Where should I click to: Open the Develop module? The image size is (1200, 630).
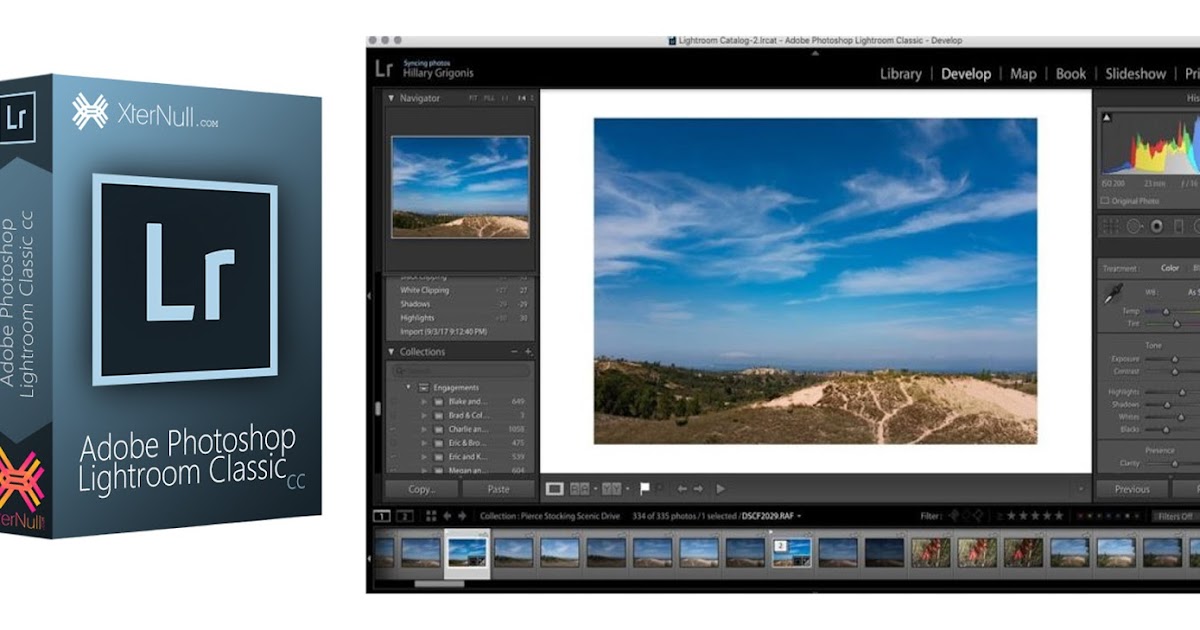click(966, 73)
